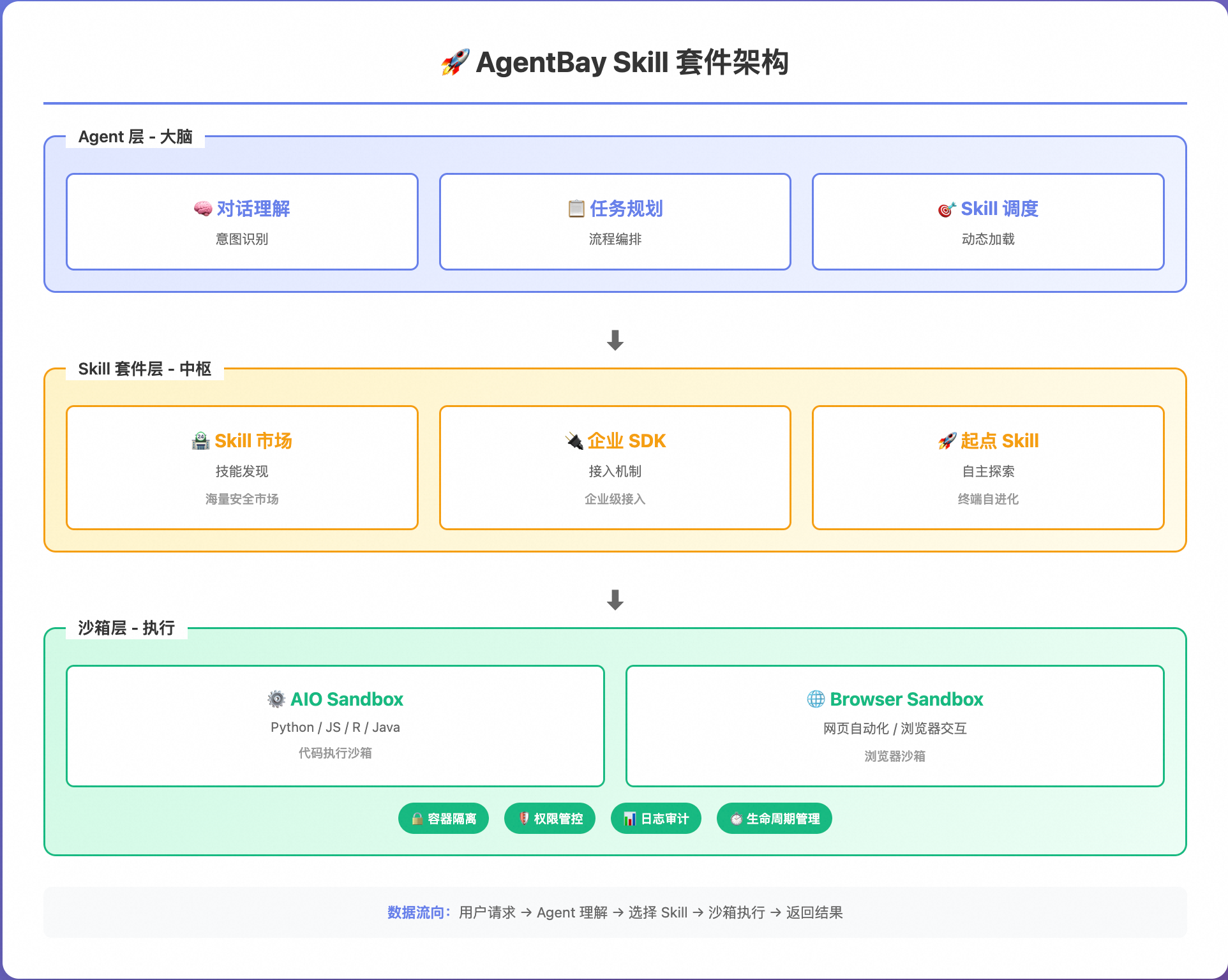Click the gear icon beside AIO Sandbox
This screenshot has width=1228, height=980.
point(276,699)
